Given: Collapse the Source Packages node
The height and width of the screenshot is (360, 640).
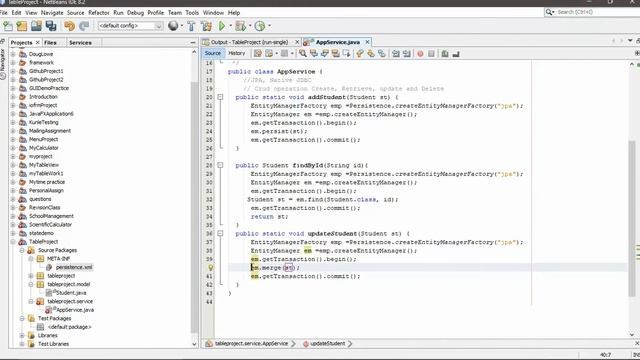Looking at the screenshot, I should (22, 250).
